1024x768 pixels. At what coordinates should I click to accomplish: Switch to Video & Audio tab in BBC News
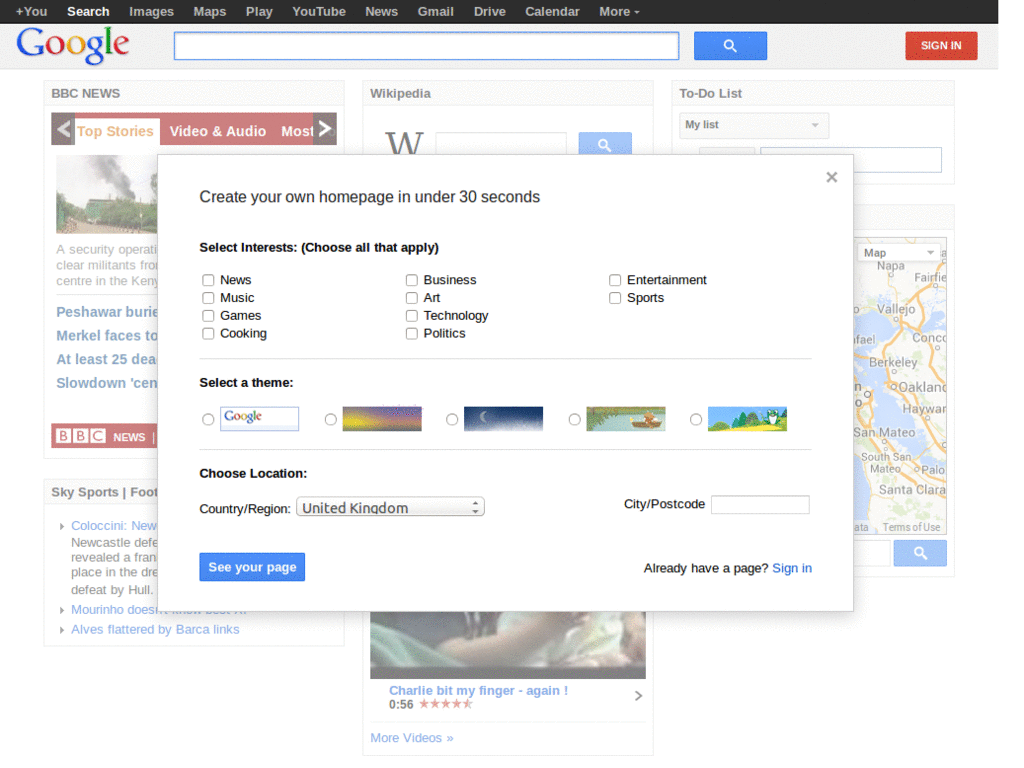pos(217,131)
